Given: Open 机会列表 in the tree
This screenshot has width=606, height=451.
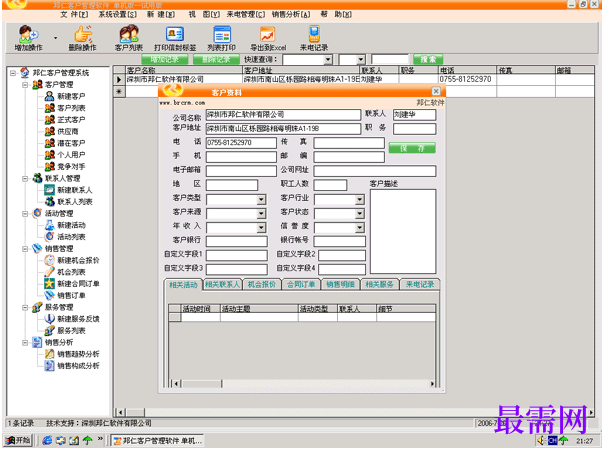Looking at the screenshot, I should (x=71, y=272).
